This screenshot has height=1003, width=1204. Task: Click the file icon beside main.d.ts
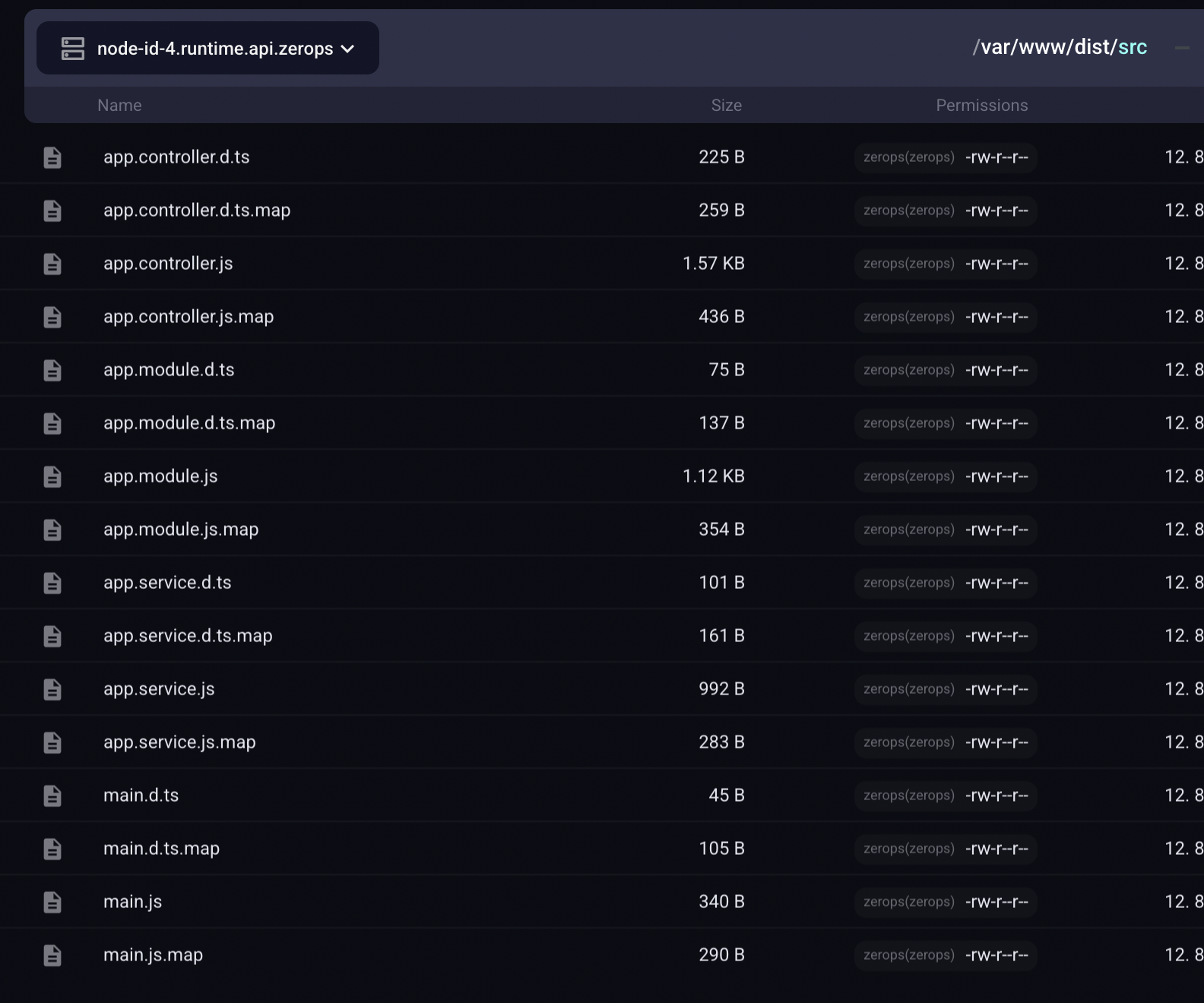[52, 796]
